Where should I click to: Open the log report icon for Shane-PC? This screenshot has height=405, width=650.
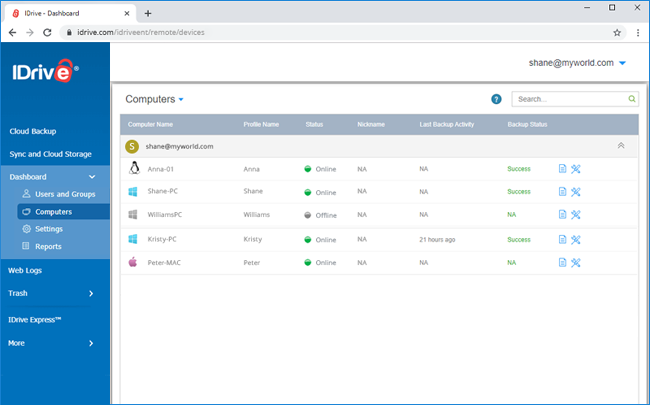[x=562, y=192]
